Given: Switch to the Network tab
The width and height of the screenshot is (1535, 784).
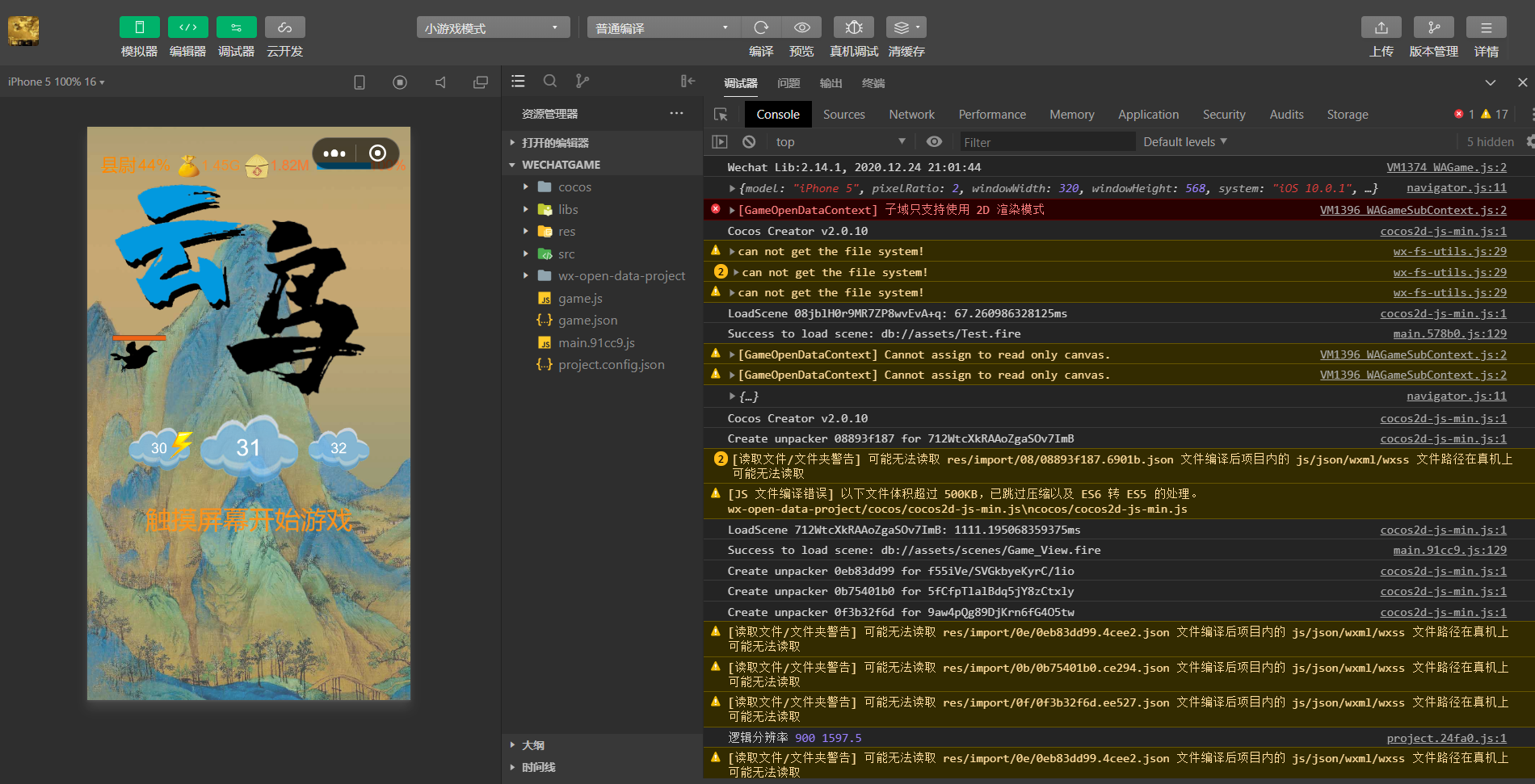Looking at the screenshot, I should point(911,115).
